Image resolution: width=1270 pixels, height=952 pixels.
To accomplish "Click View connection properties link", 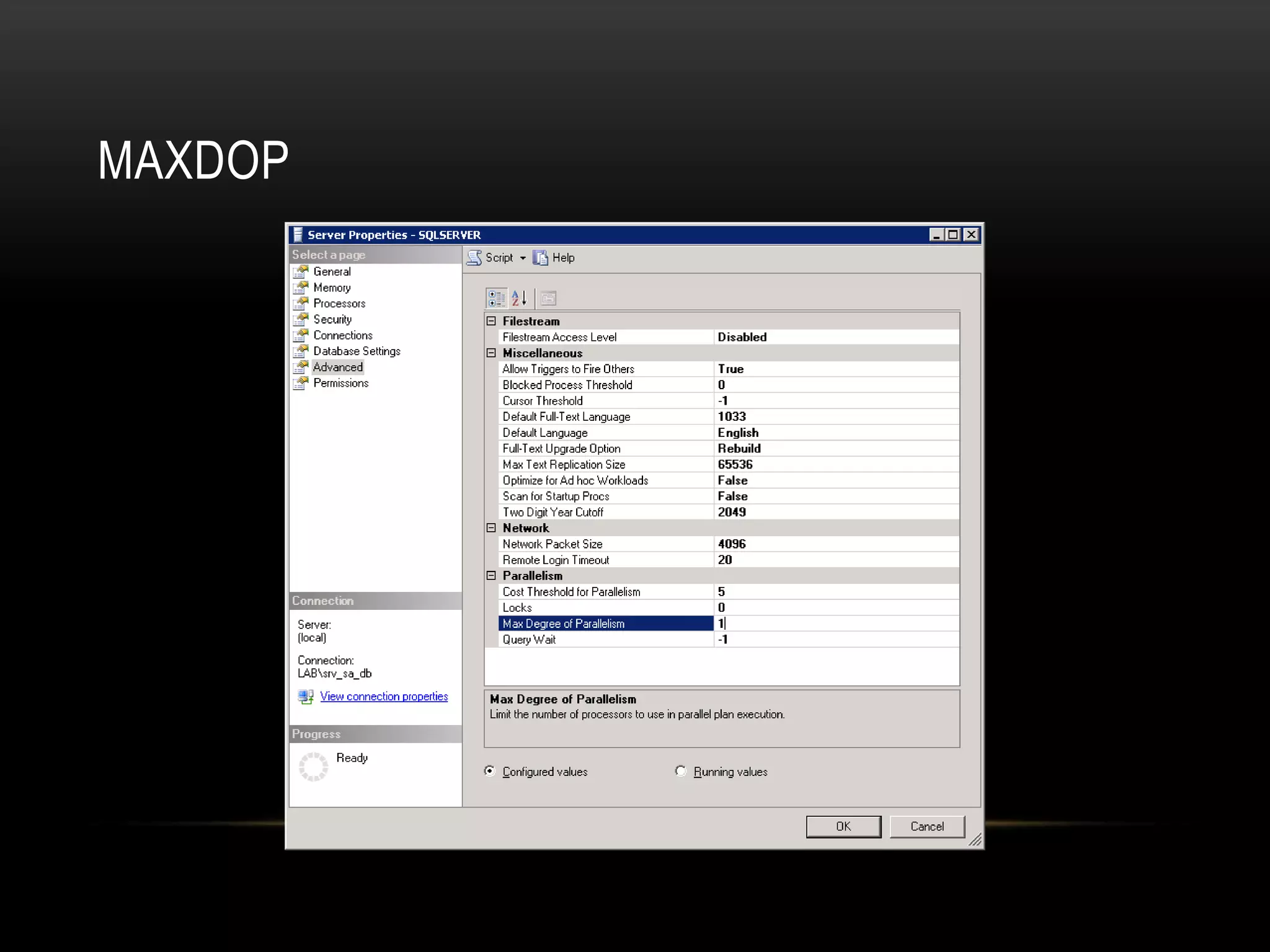I will tap(384, 697).
